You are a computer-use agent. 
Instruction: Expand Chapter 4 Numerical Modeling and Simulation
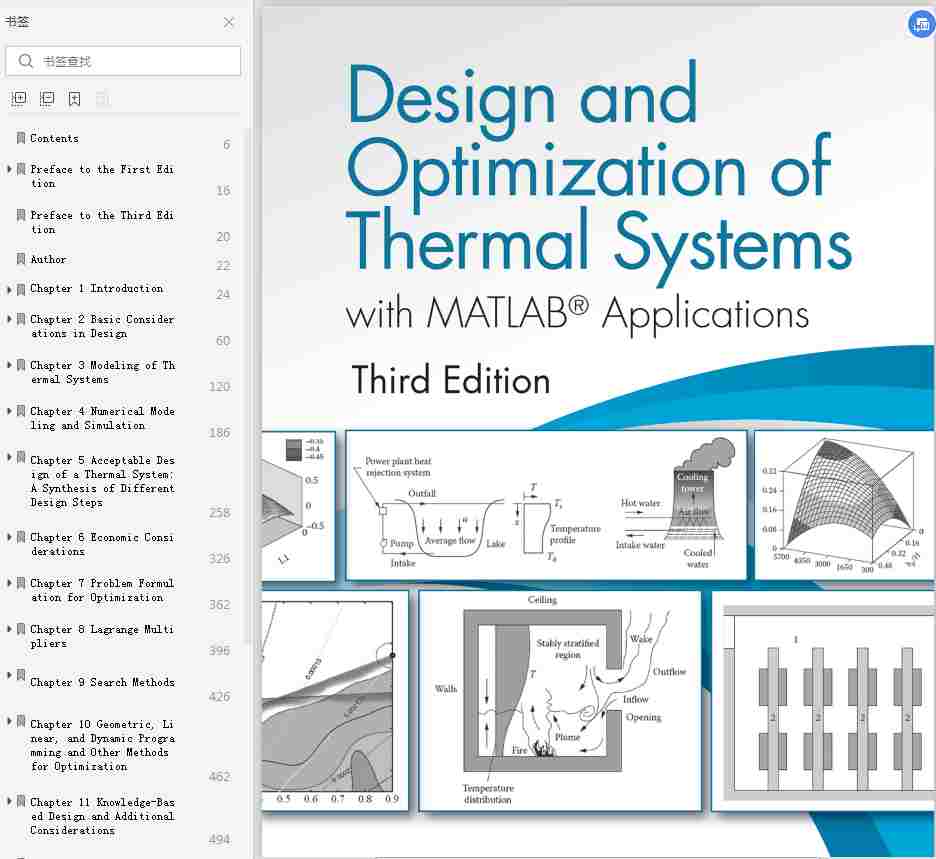[x=9, y=411]
